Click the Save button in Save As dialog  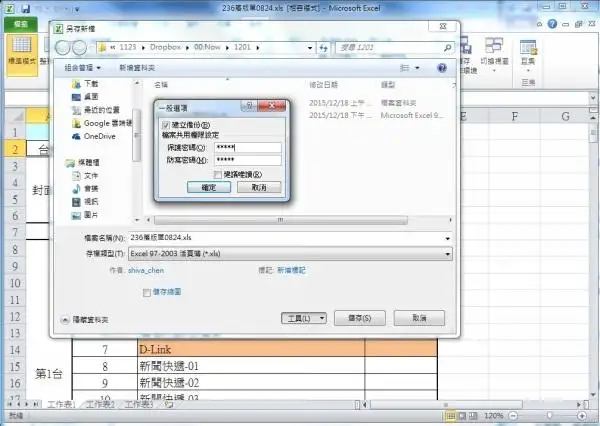coord(360,318)
